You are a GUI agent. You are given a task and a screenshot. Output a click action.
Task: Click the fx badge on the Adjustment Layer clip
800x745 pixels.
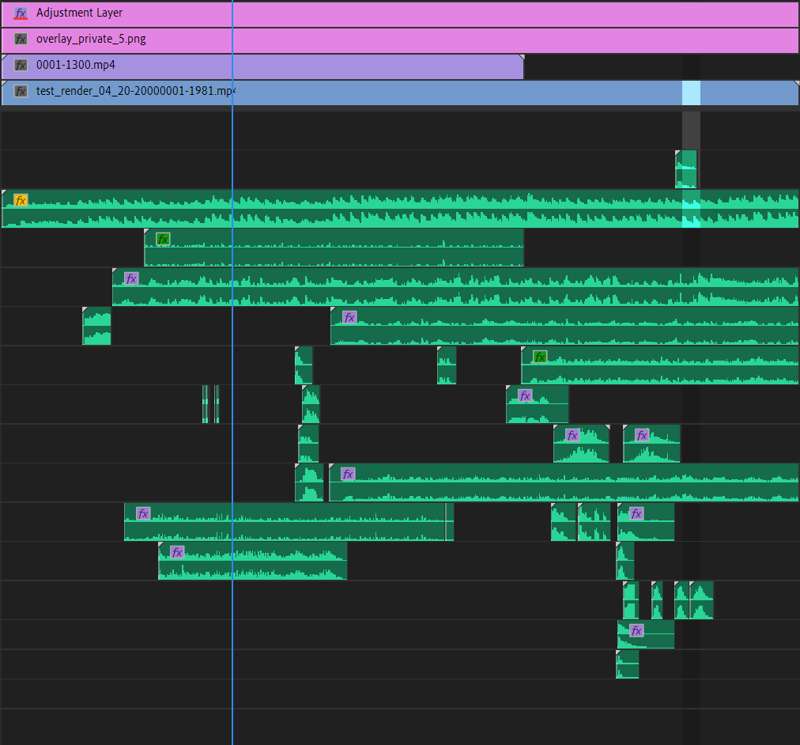tap(20, 13)
